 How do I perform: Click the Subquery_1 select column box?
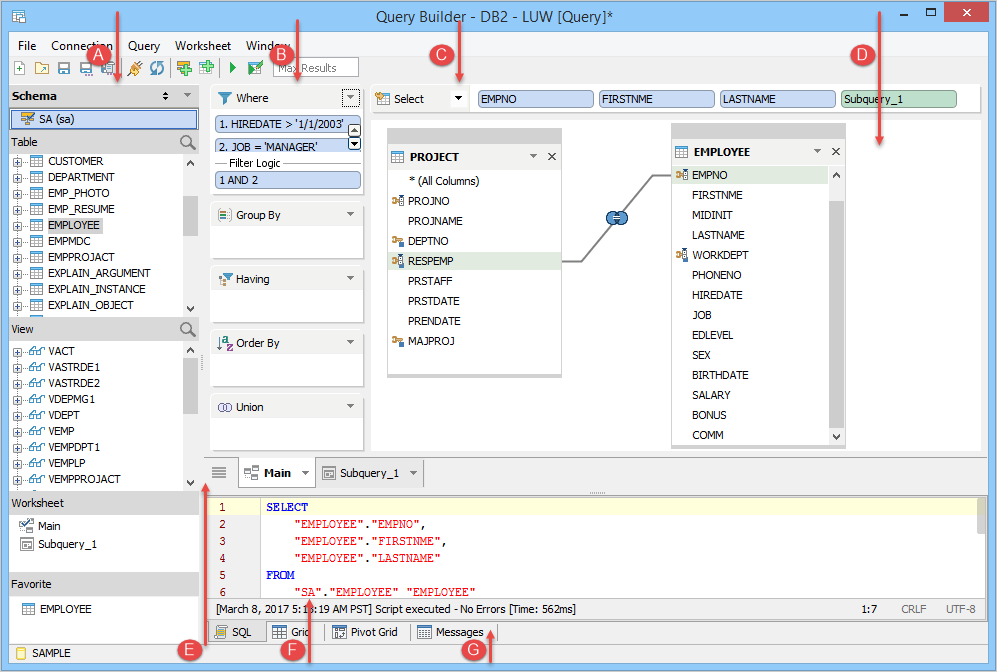click(x=898, y=99)
